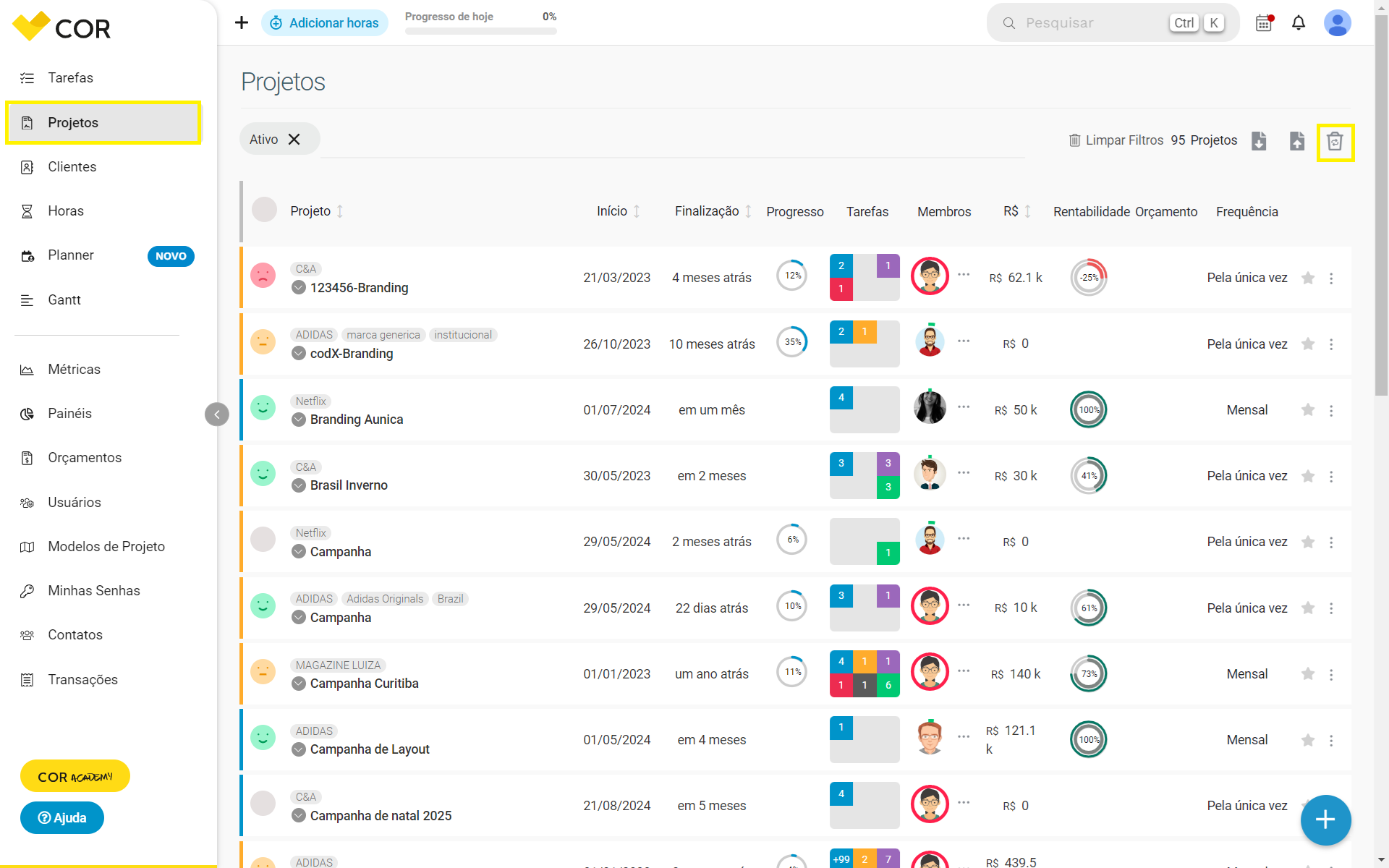Screen dimensions: 1389x868
Task: Click the status circle of Campanha de natal 2025
Action: click(x=263, y=803)
